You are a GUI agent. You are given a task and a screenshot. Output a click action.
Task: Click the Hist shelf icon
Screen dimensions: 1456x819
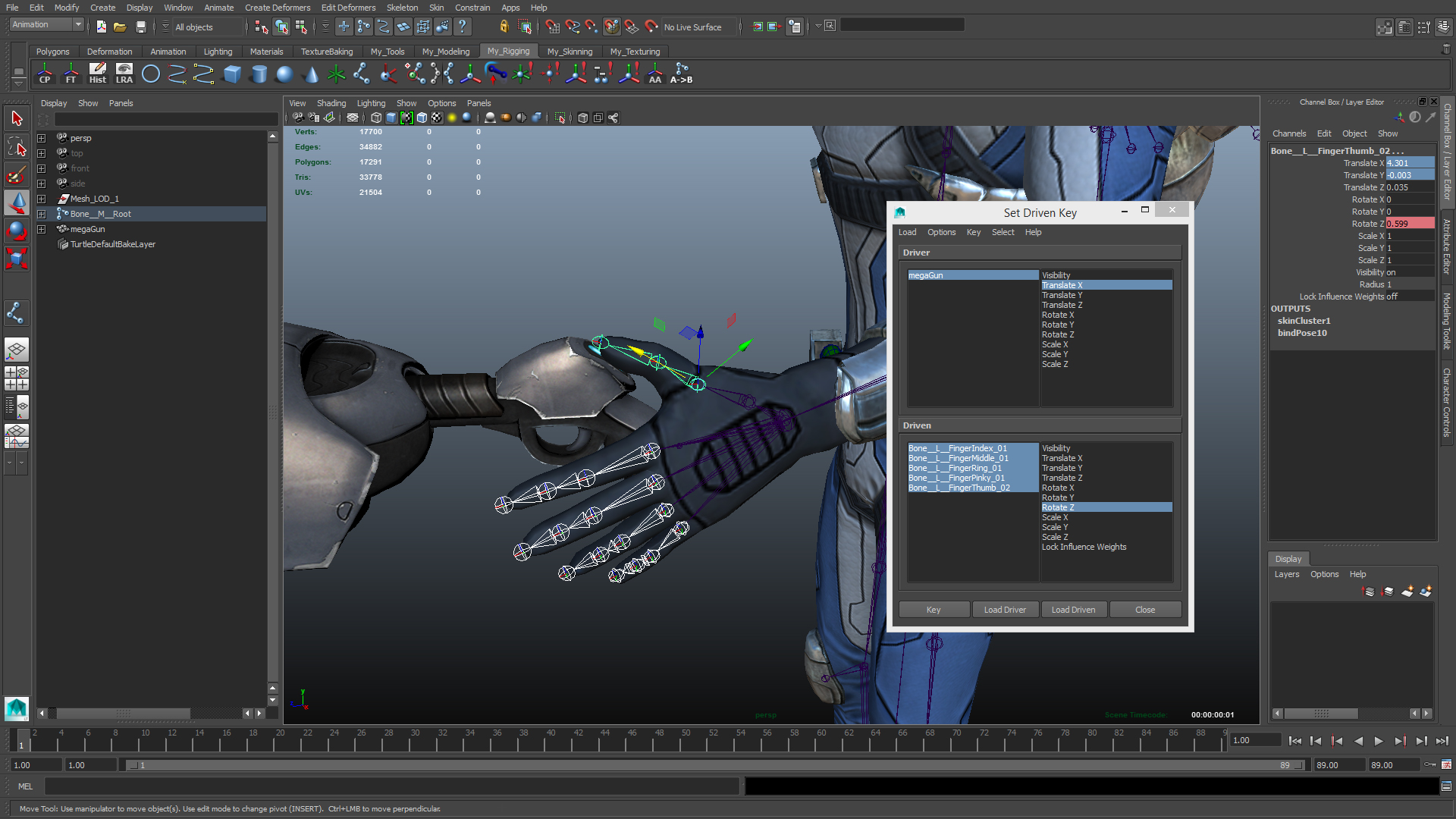[x=98, y=74]
